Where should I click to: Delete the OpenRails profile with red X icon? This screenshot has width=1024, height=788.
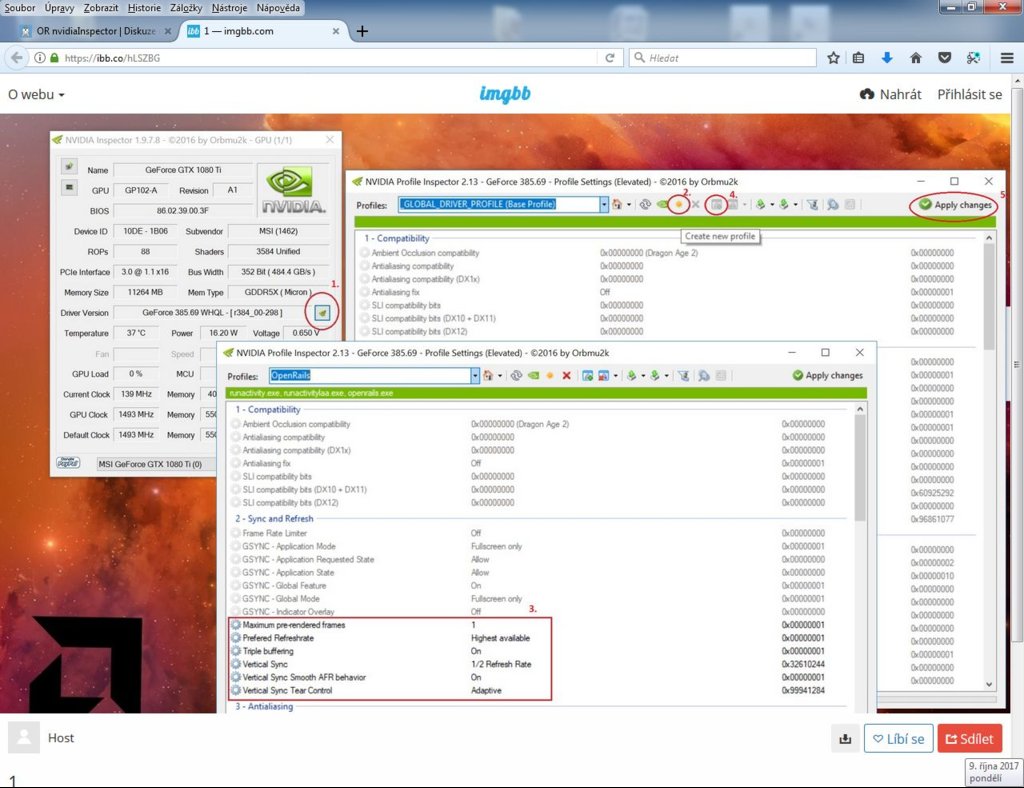pos(566,375)
